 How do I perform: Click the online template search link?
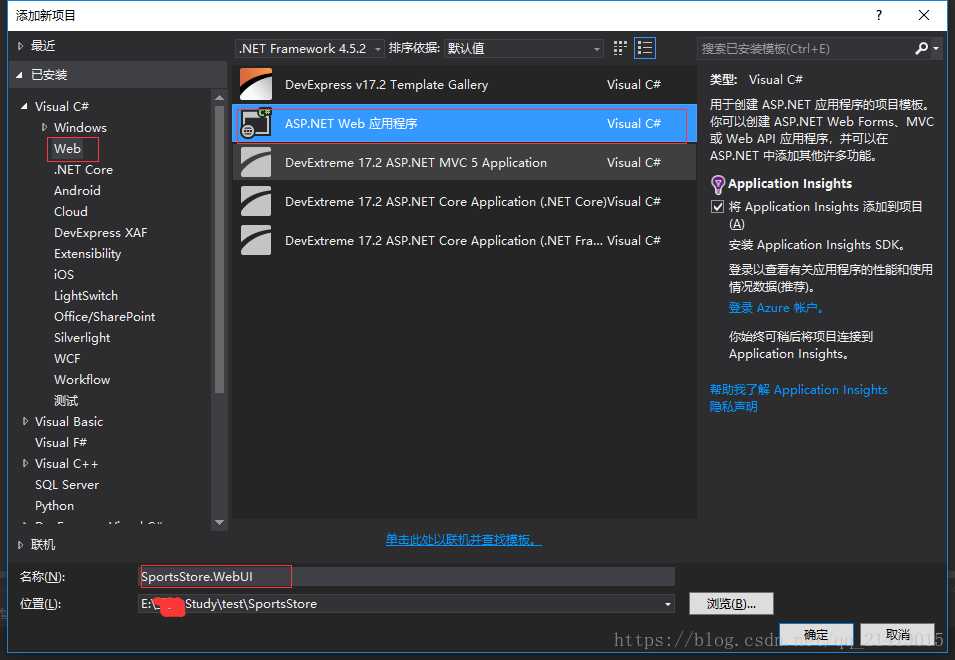click(463, 539)
